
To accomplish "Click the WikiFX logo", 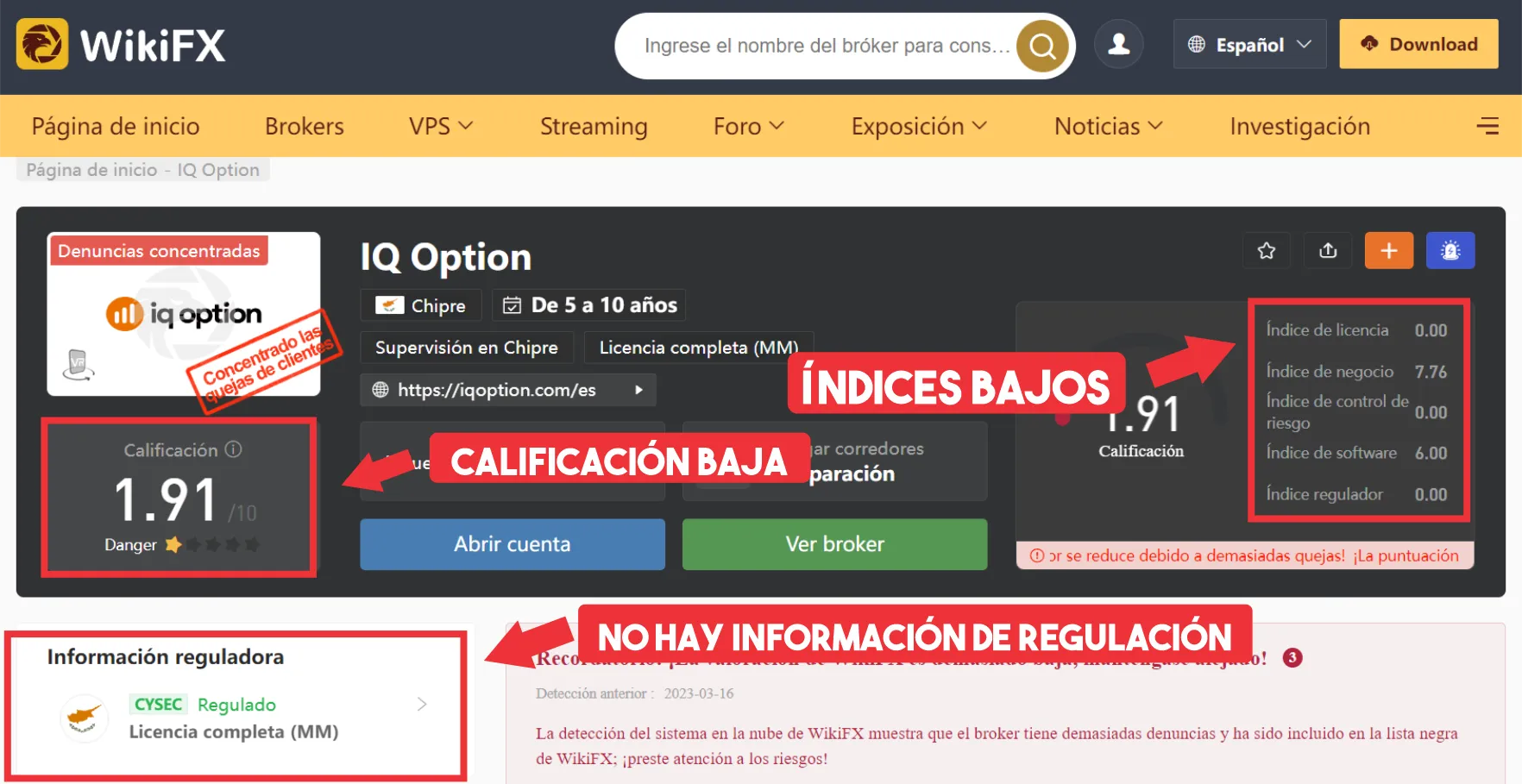I will (121, 44).
